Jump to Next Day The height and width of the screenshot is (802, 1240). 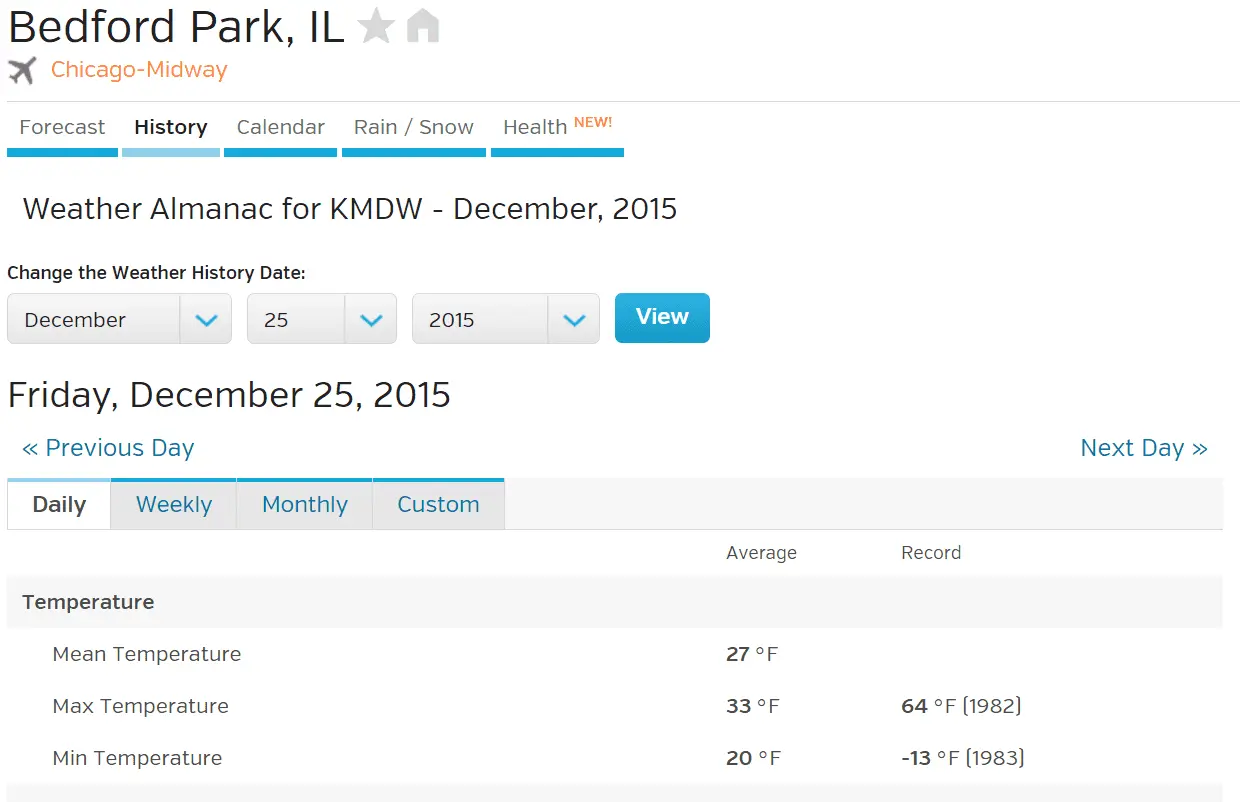pyautogui.click(x=1143, y=448)
